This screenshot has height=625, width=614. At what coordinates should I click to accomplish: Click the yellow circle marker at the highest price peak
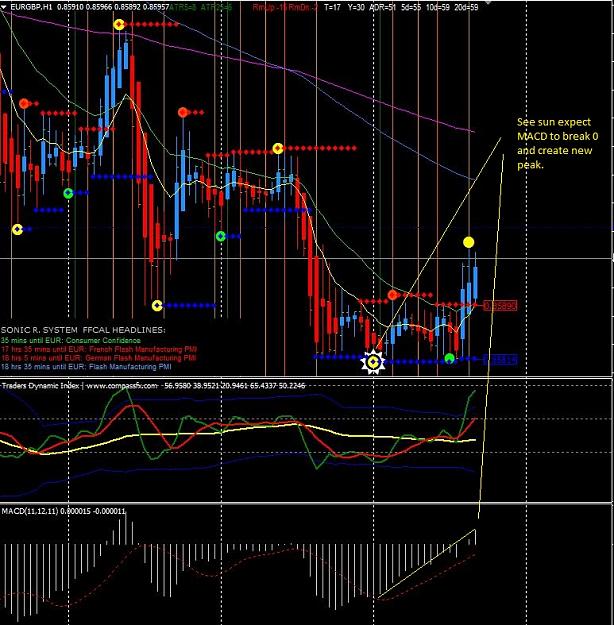[119, 25]
